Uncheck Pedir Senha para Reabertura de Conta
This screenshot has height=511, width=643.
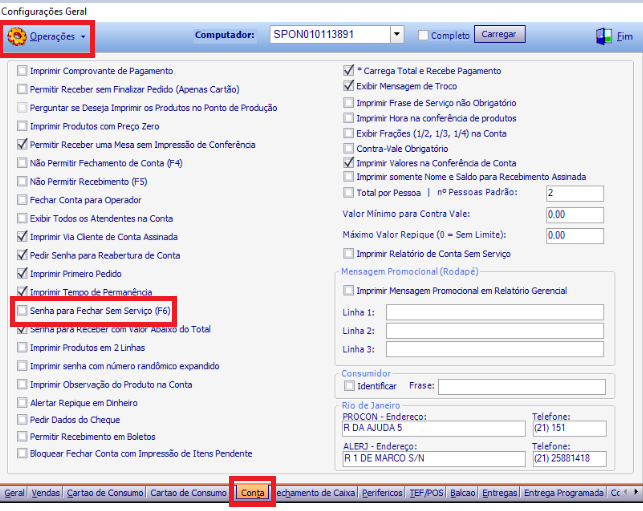pyautogui.click(x=22, y=255)
